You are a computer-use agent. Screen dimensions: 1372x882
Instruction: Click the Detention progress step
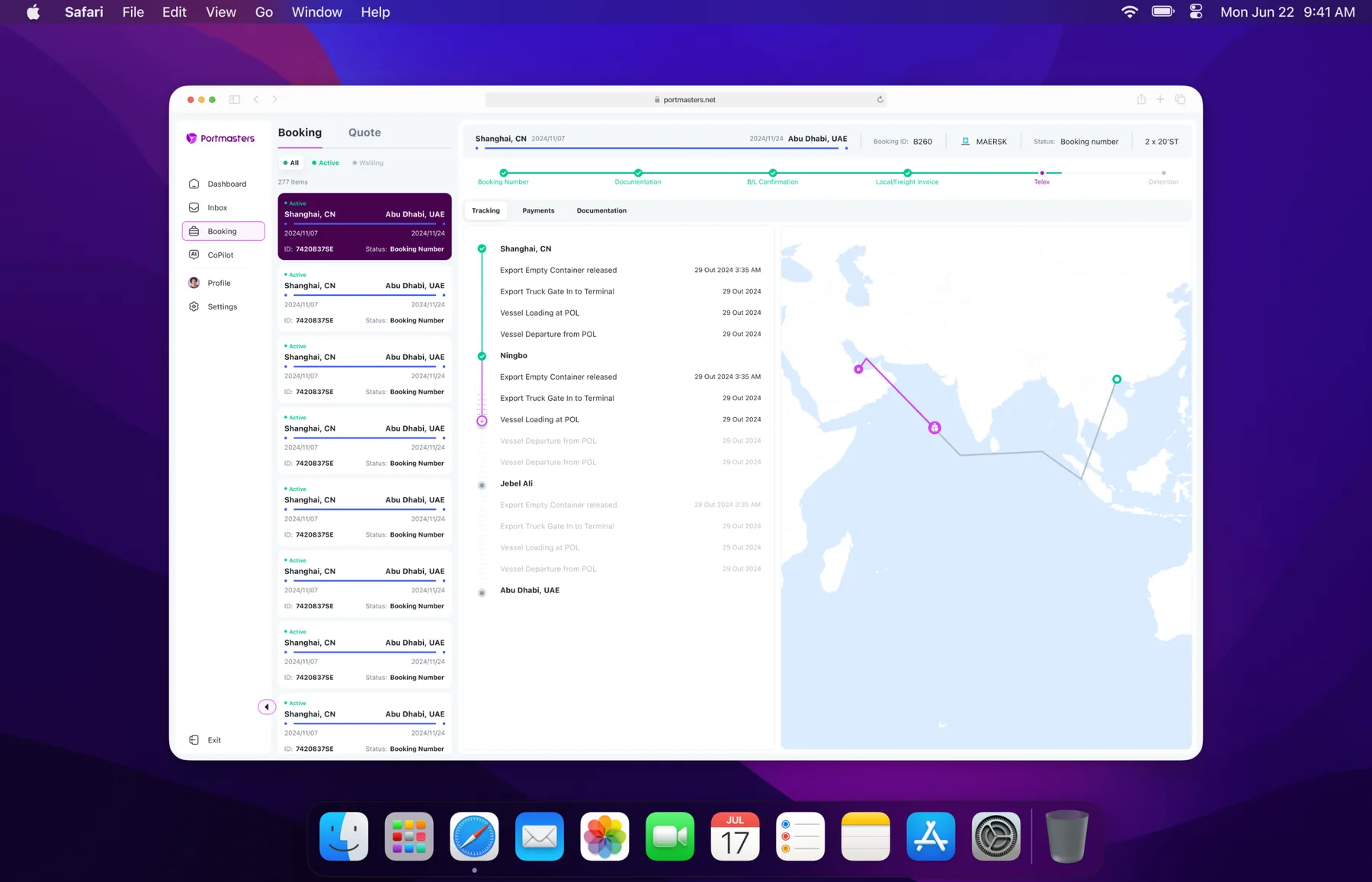click(x=1163, y=177)
